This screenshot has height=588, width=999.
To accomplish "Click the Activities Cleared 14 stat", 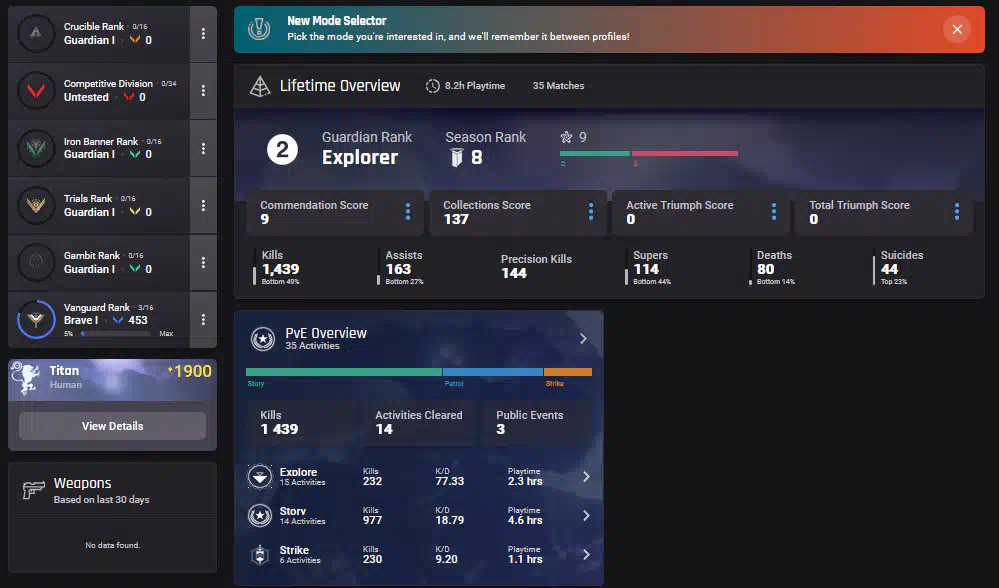I will pyautogui.click(x=419, y=422).
